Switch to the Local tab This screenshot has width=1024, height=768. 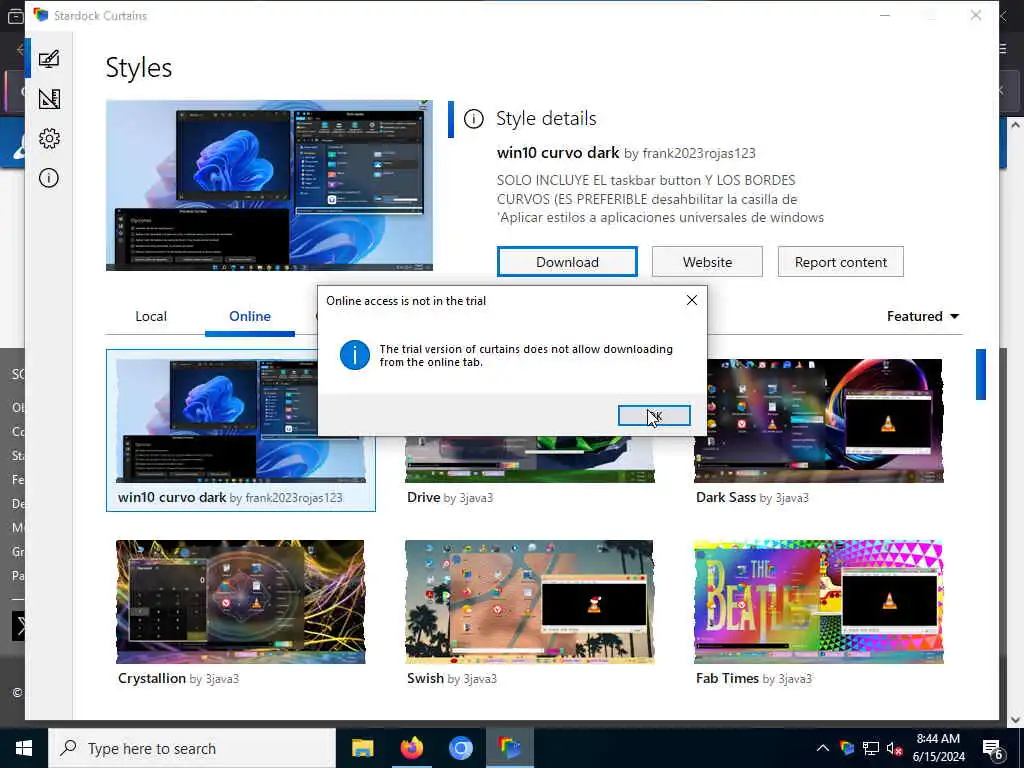[151, 316]
